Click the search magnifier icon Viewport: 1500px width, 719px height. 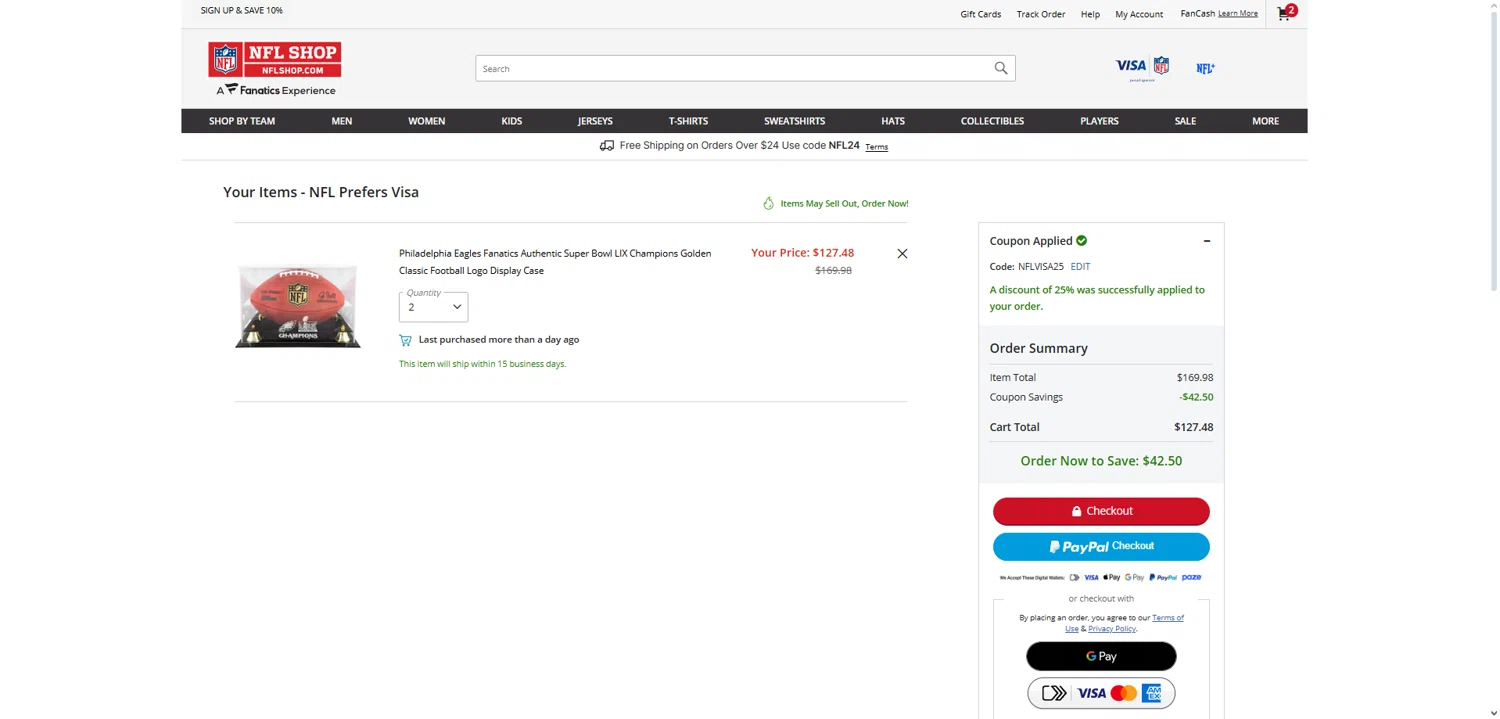coord(1000,68)
